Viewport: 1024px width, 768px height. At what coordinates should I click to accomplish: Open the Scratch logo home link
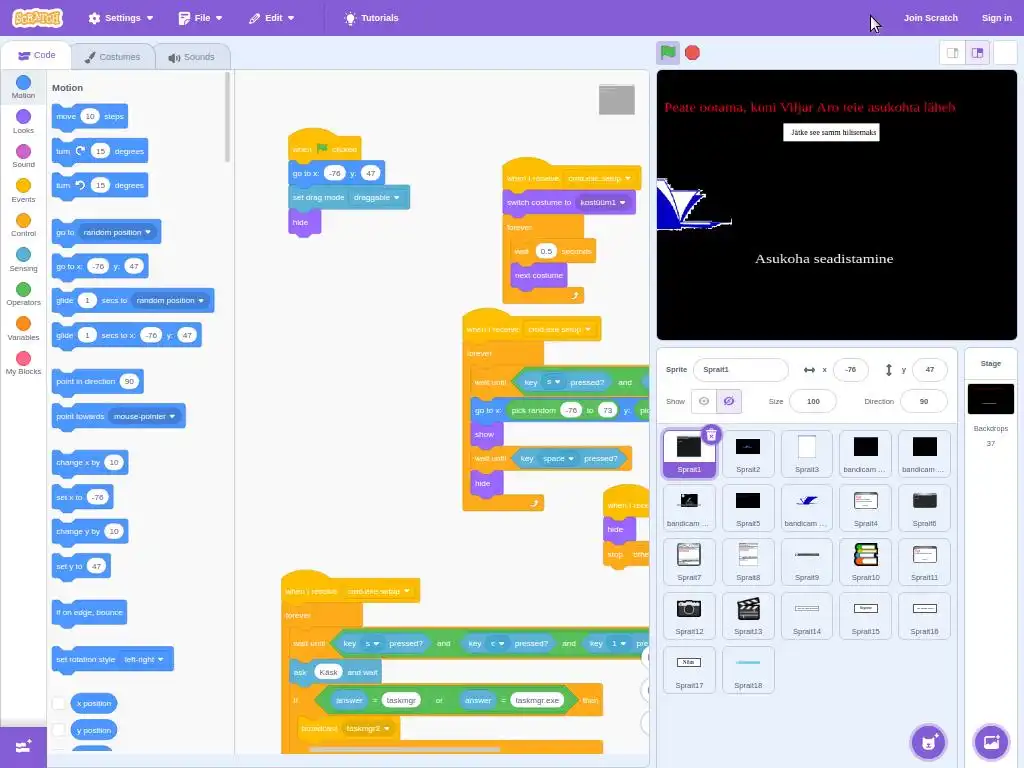click(x=37, y=18)
